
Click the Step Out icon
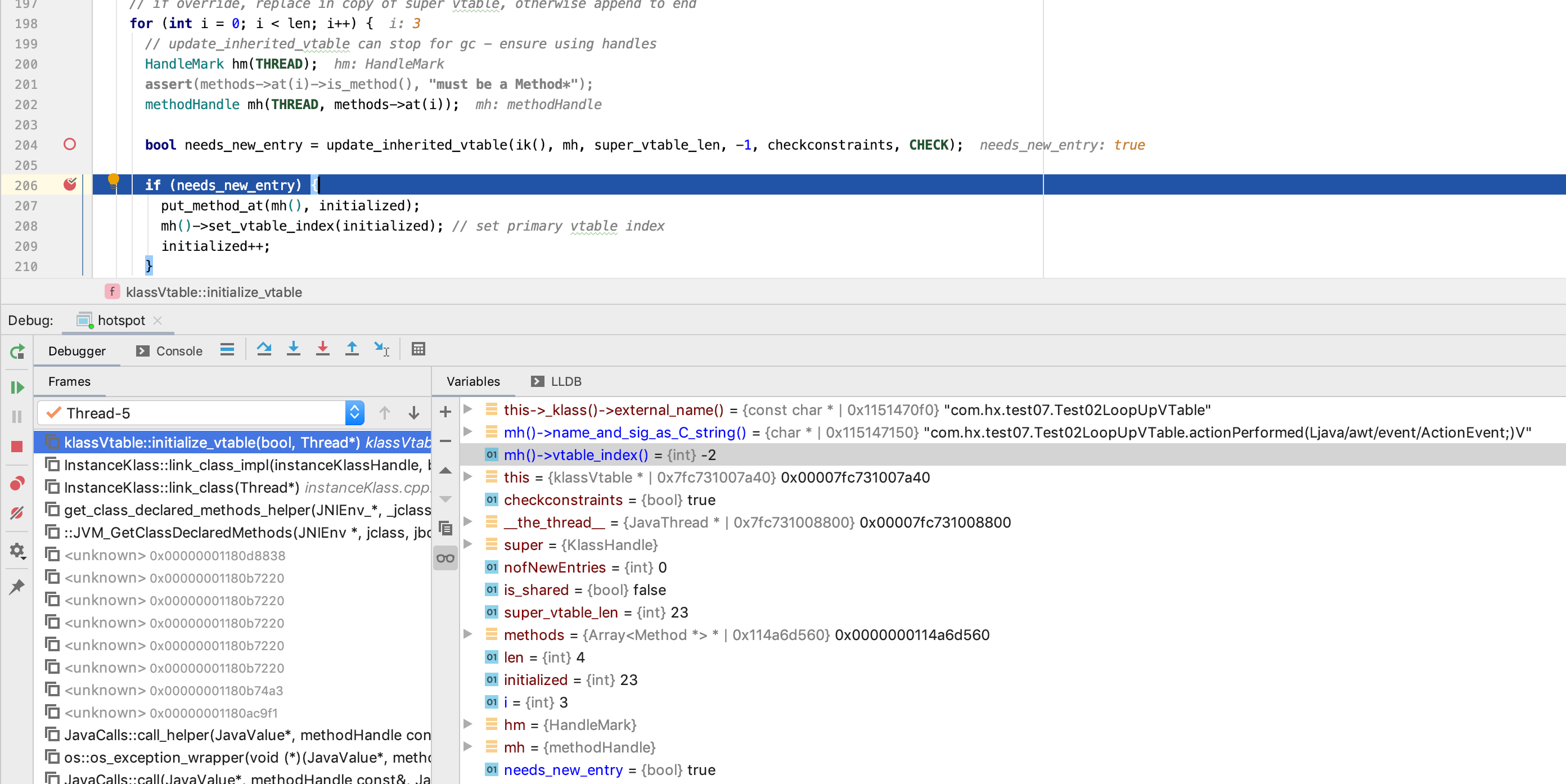pos(352,349)
